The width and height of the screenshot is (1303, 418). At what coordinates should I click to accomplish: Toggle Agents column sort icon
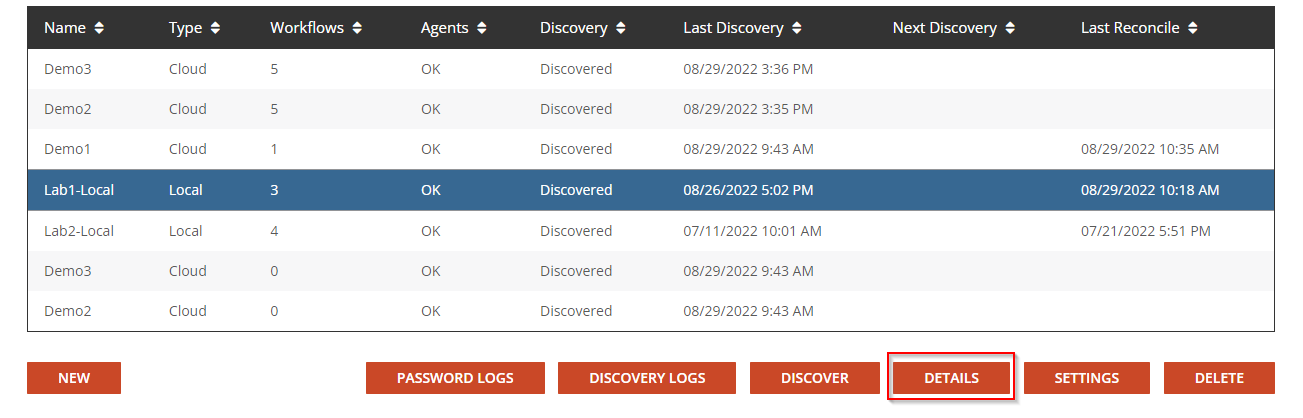click(x=482, y=29)
